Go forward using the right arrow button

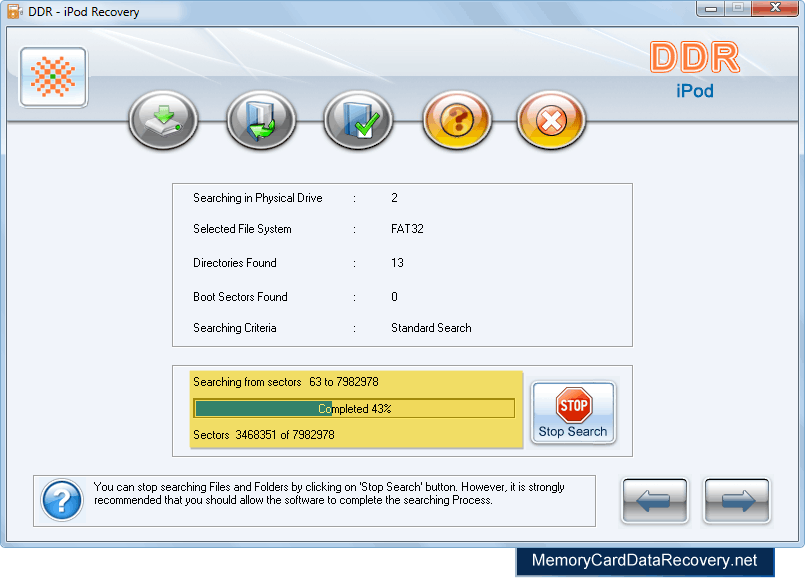pos(737,500)
